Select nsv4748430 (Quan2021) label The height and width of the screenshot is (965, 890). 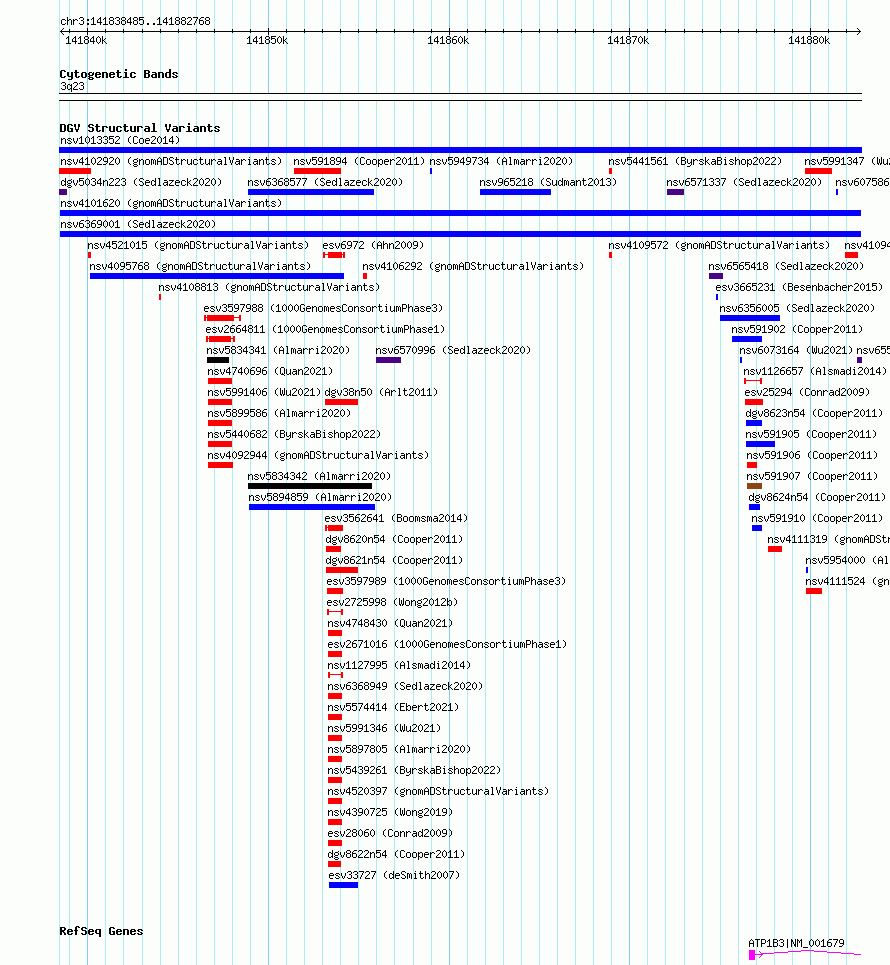(390, 623)
